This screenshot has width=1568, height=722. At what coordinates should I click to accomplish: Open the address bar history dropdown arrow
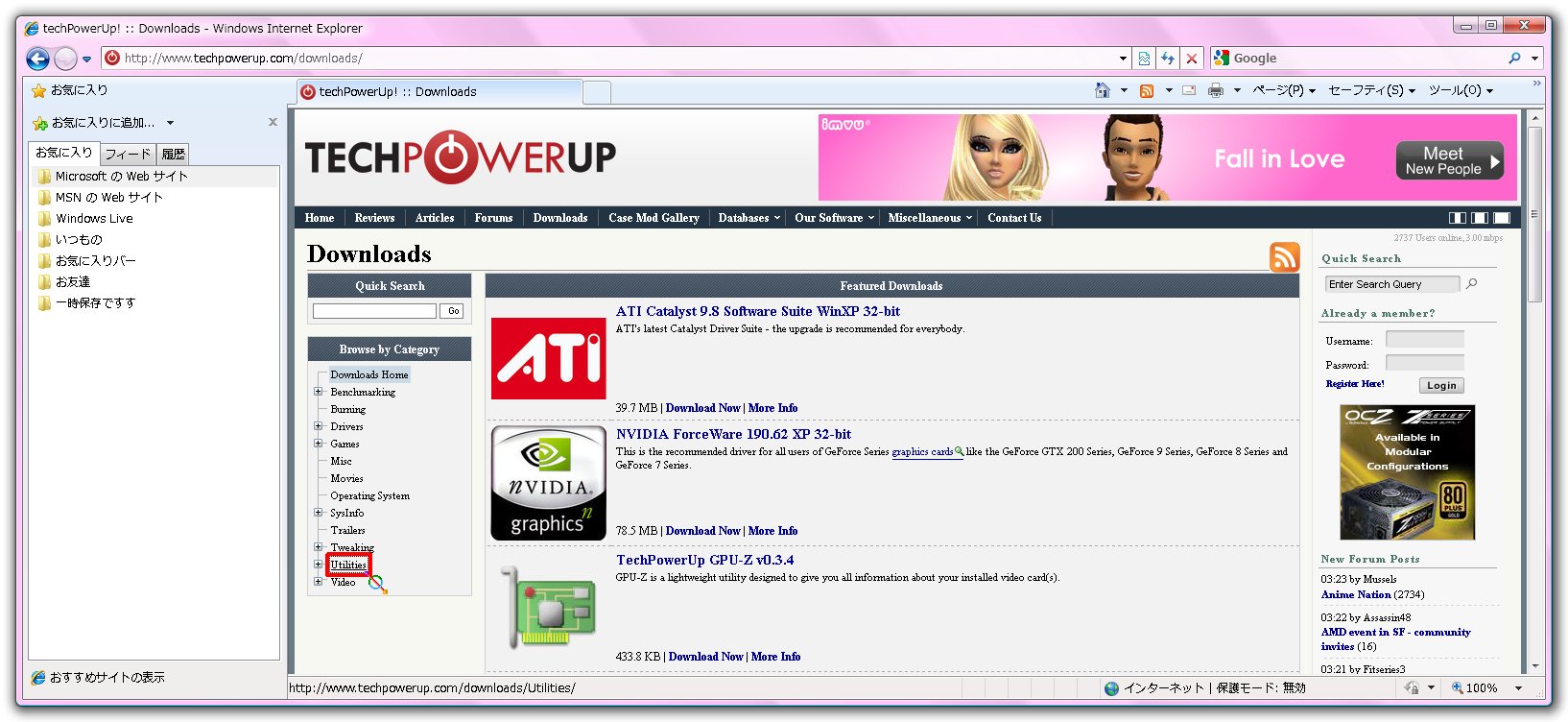click(1123, 59)
